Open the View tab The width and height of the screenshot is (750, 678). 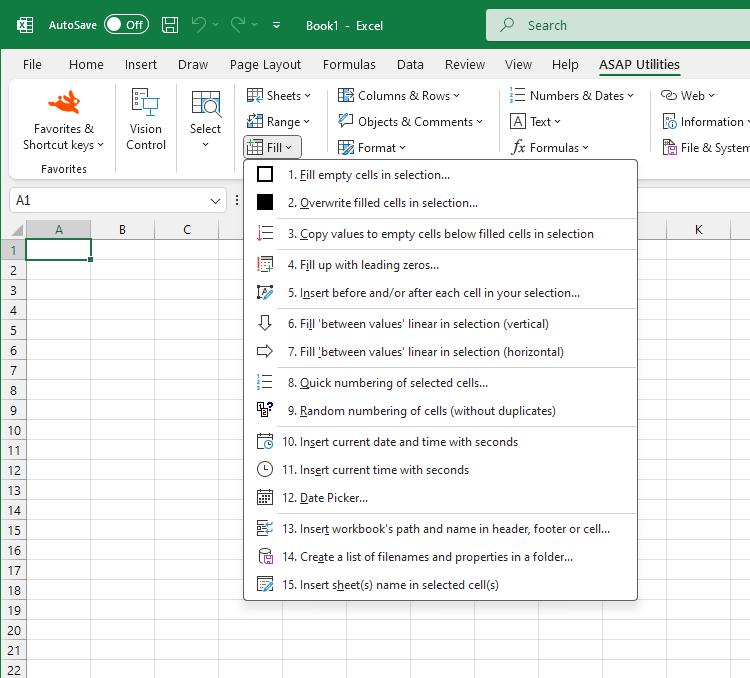tap(518, 65)
